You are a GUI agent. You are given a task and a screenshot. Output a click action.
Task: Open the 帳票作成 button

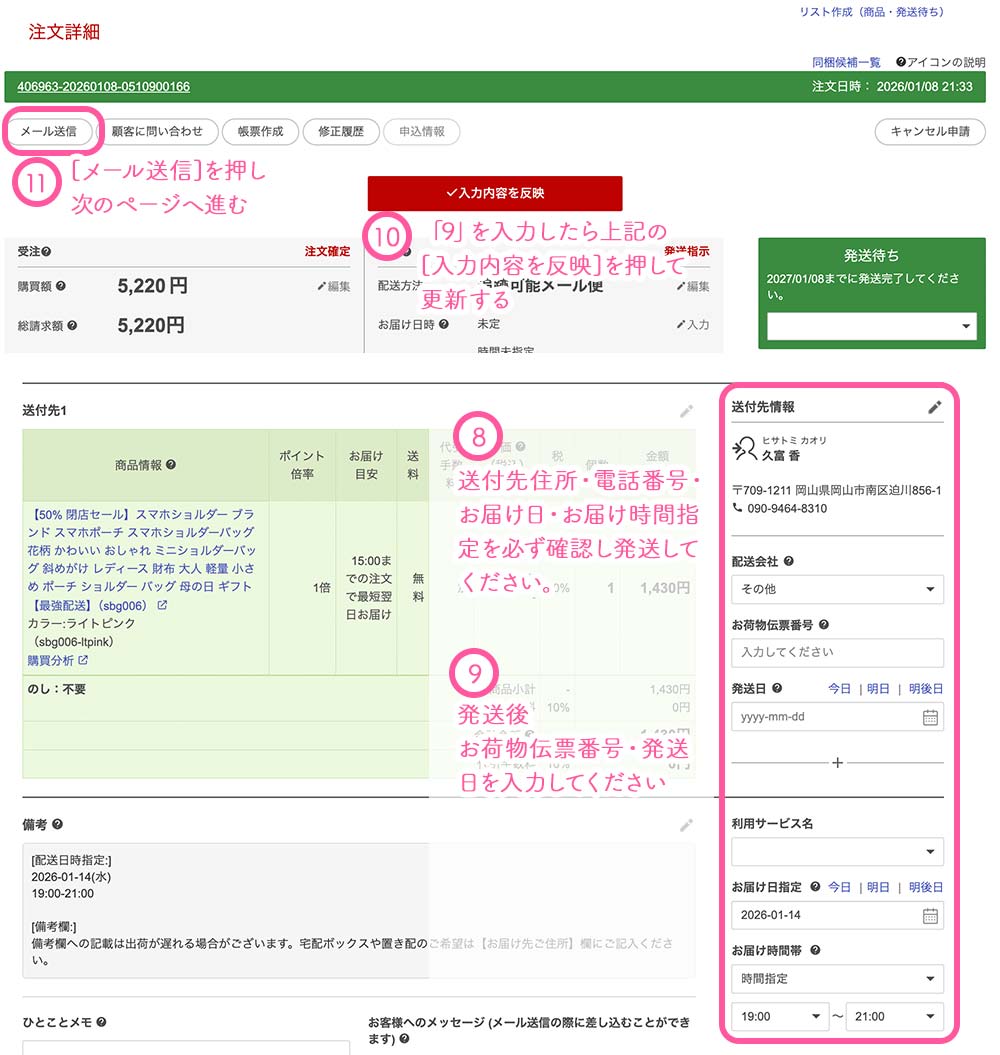[260, 131]
